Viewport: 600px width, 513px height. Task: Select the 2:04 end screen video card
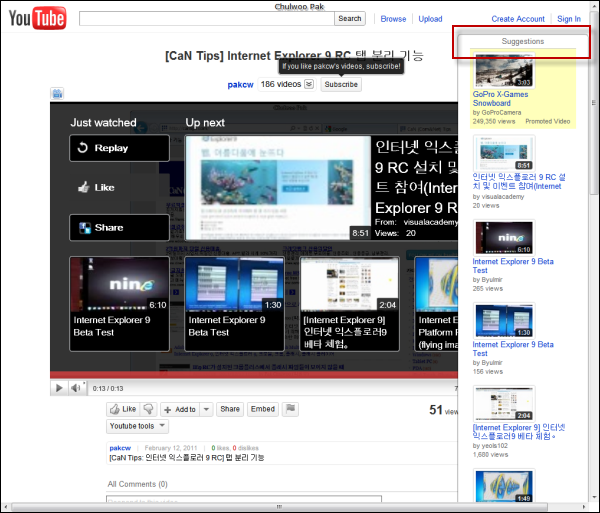point(349,304)
